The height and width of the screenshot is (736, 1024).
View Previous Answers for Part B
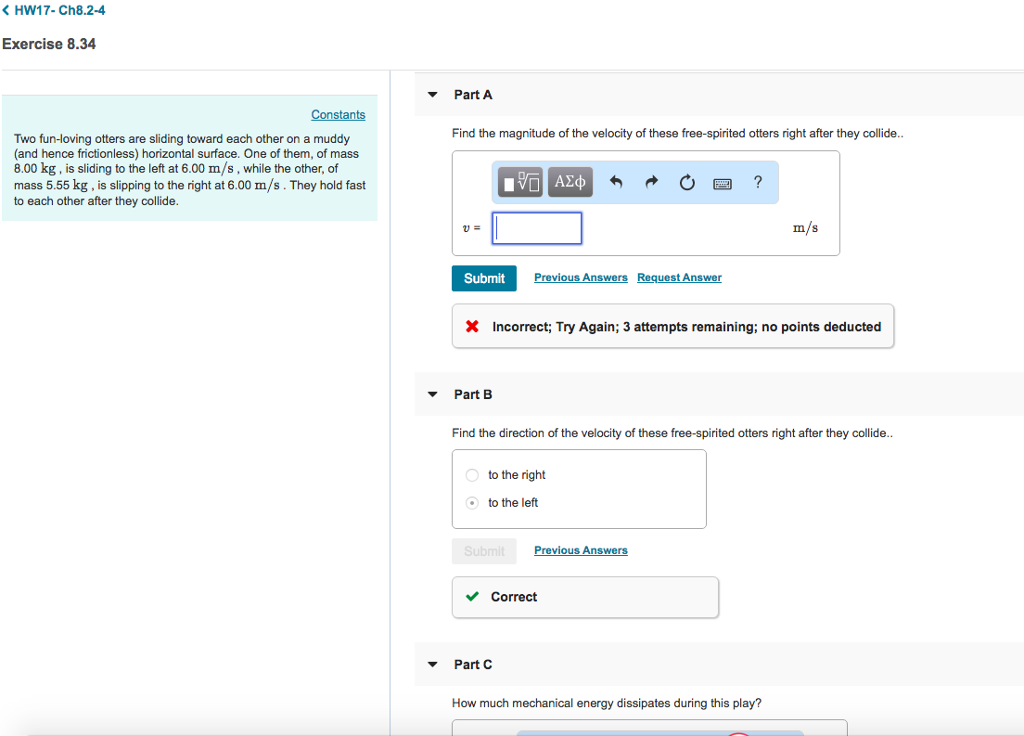(x=581, y=551)
